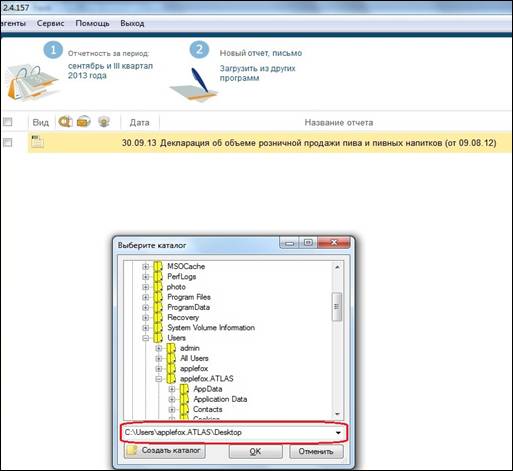Viewport: 513px width, 471px height.
Task: Open the Сервис menu
Action: pos(50,23)
